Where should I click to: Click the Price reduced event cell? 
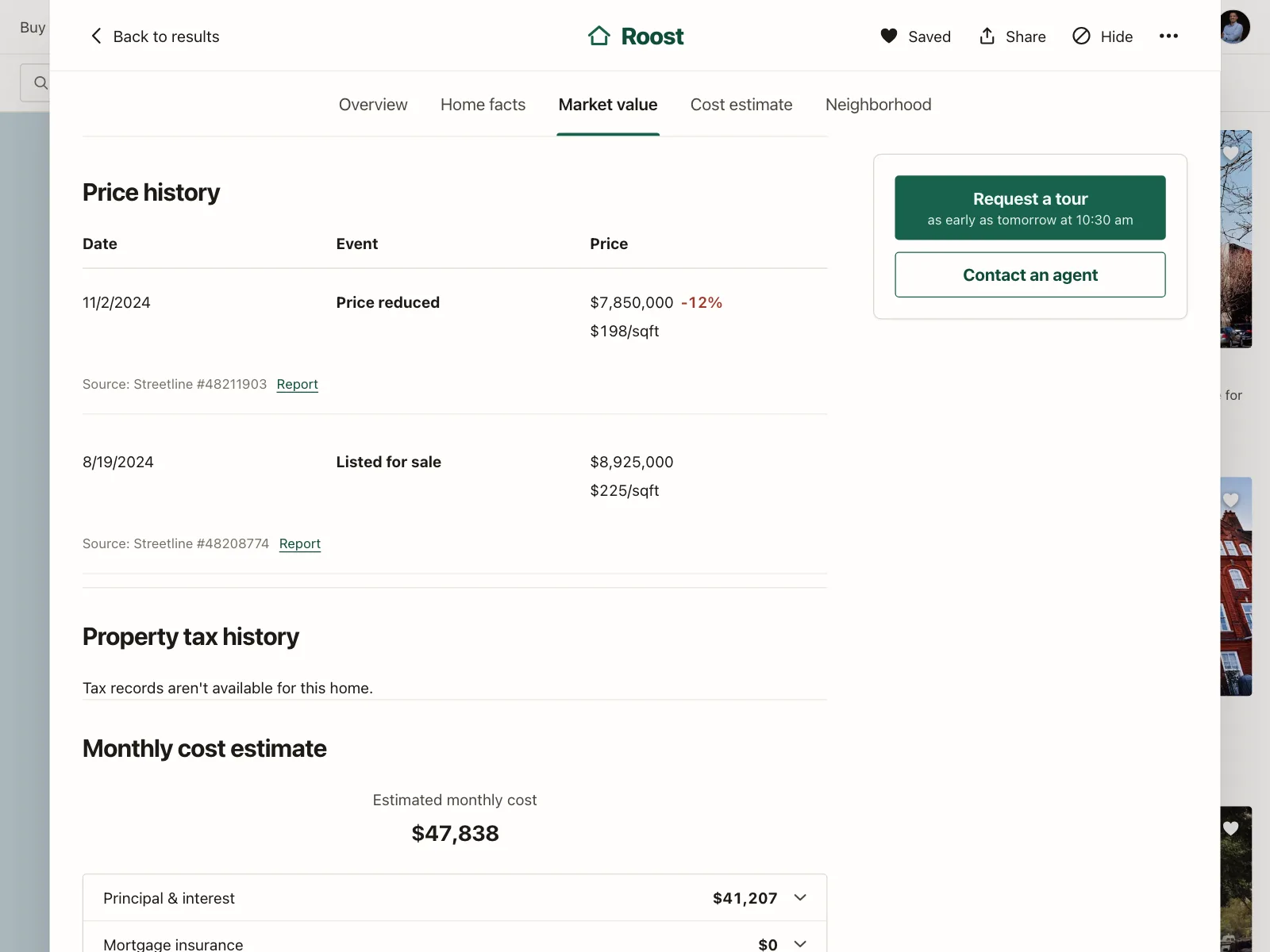tap(388, 302)
